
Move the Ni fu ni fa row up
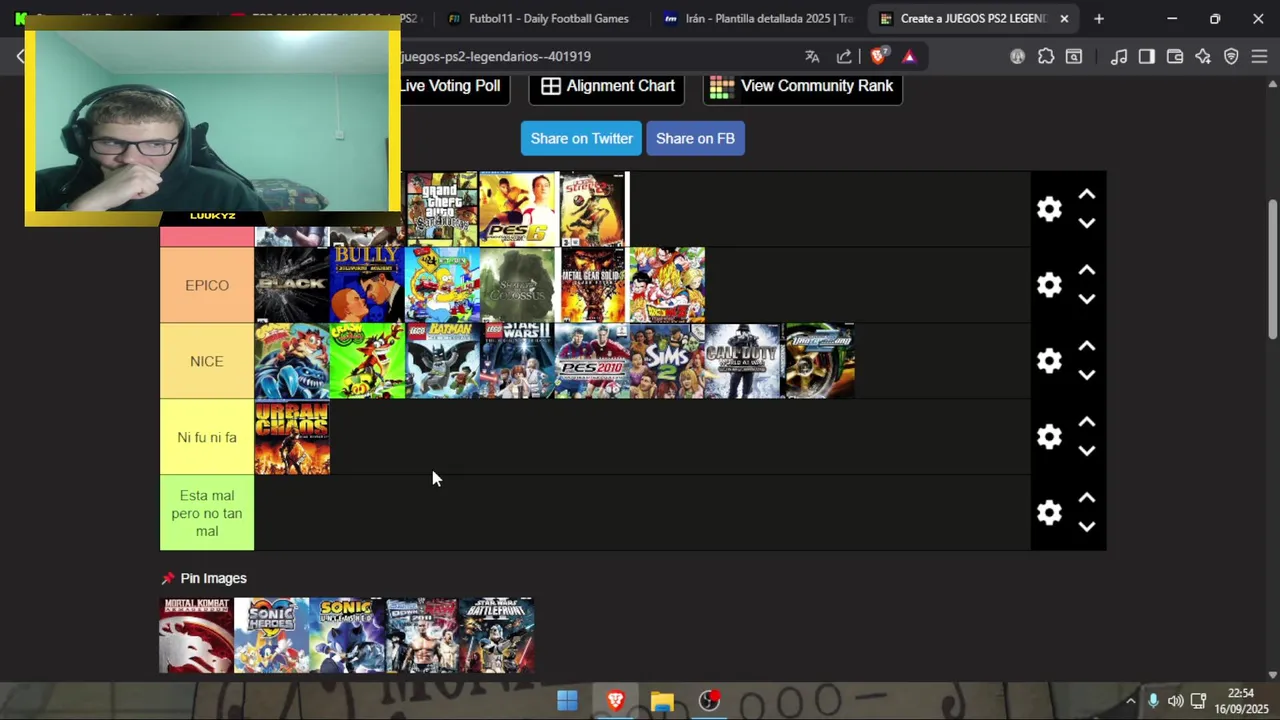point(1087,423)
